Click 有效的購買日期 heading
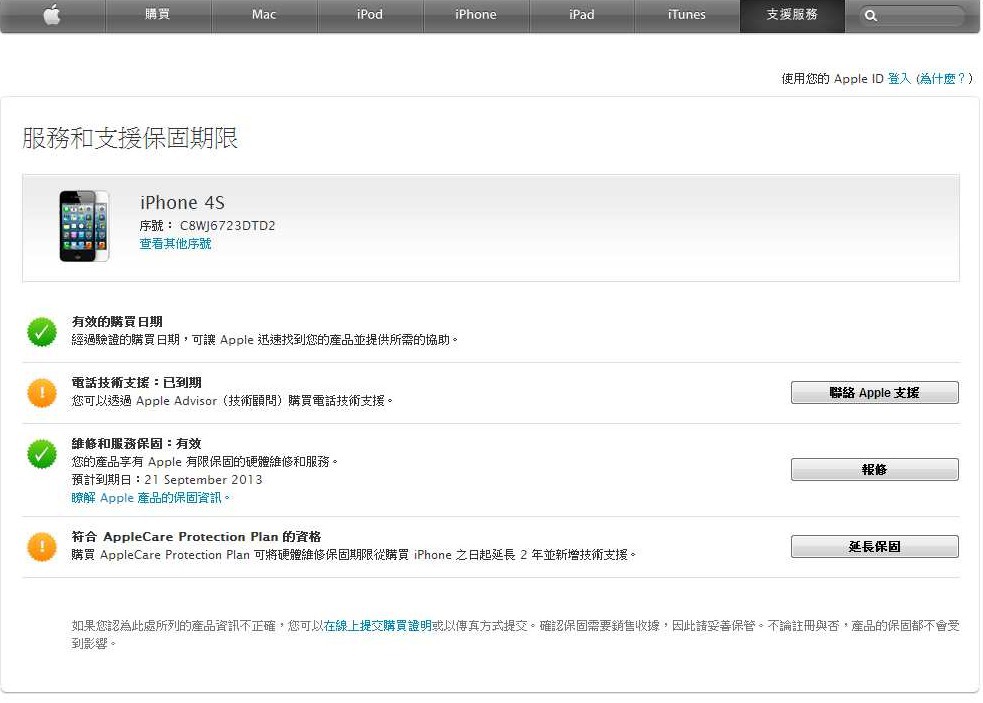Screen dimensions: 983x703 pos(117,322)
